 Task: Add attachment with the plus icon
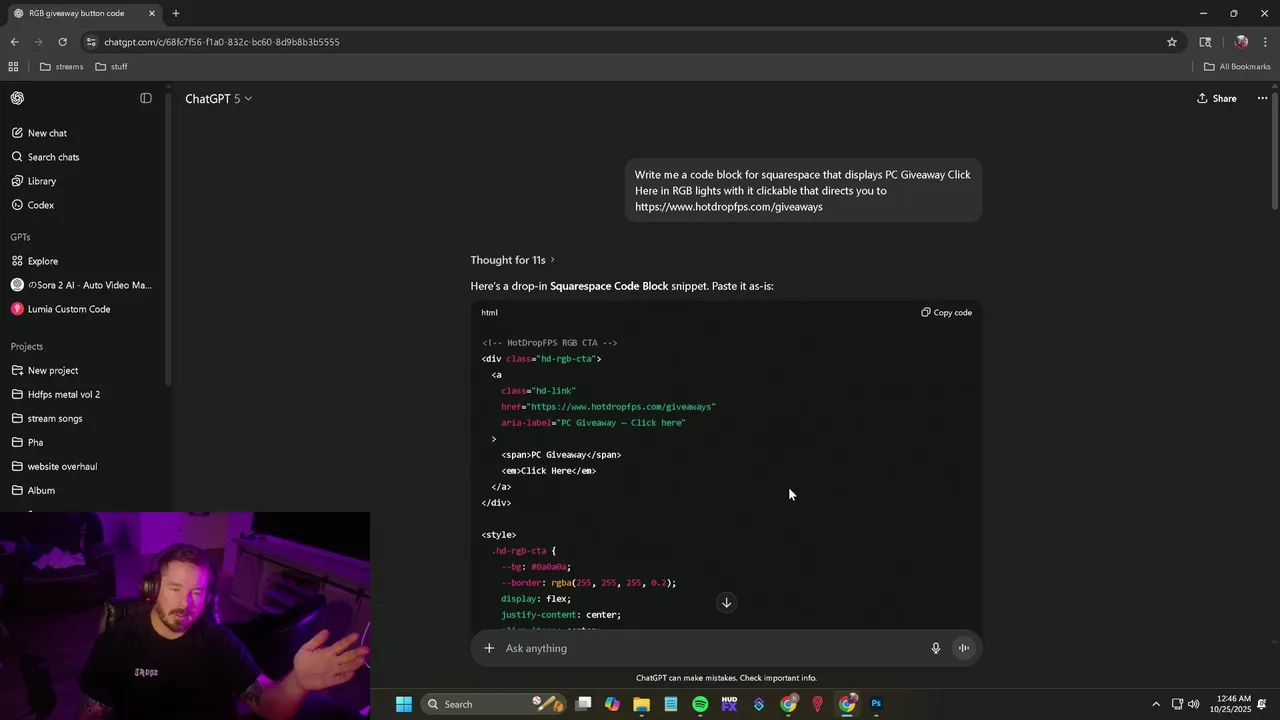[x=489, y=648]
